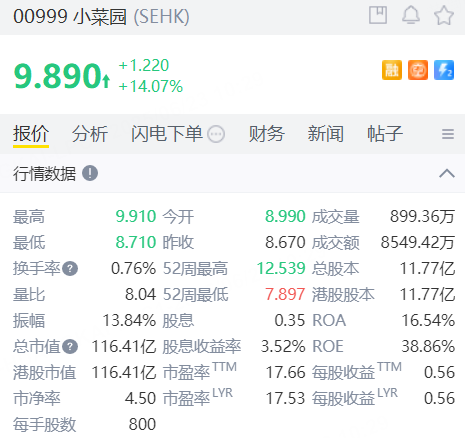The height and width of the screenshot is (438, 465).
Task: Click the 量比 value 8.04
Action: [140, 294]
